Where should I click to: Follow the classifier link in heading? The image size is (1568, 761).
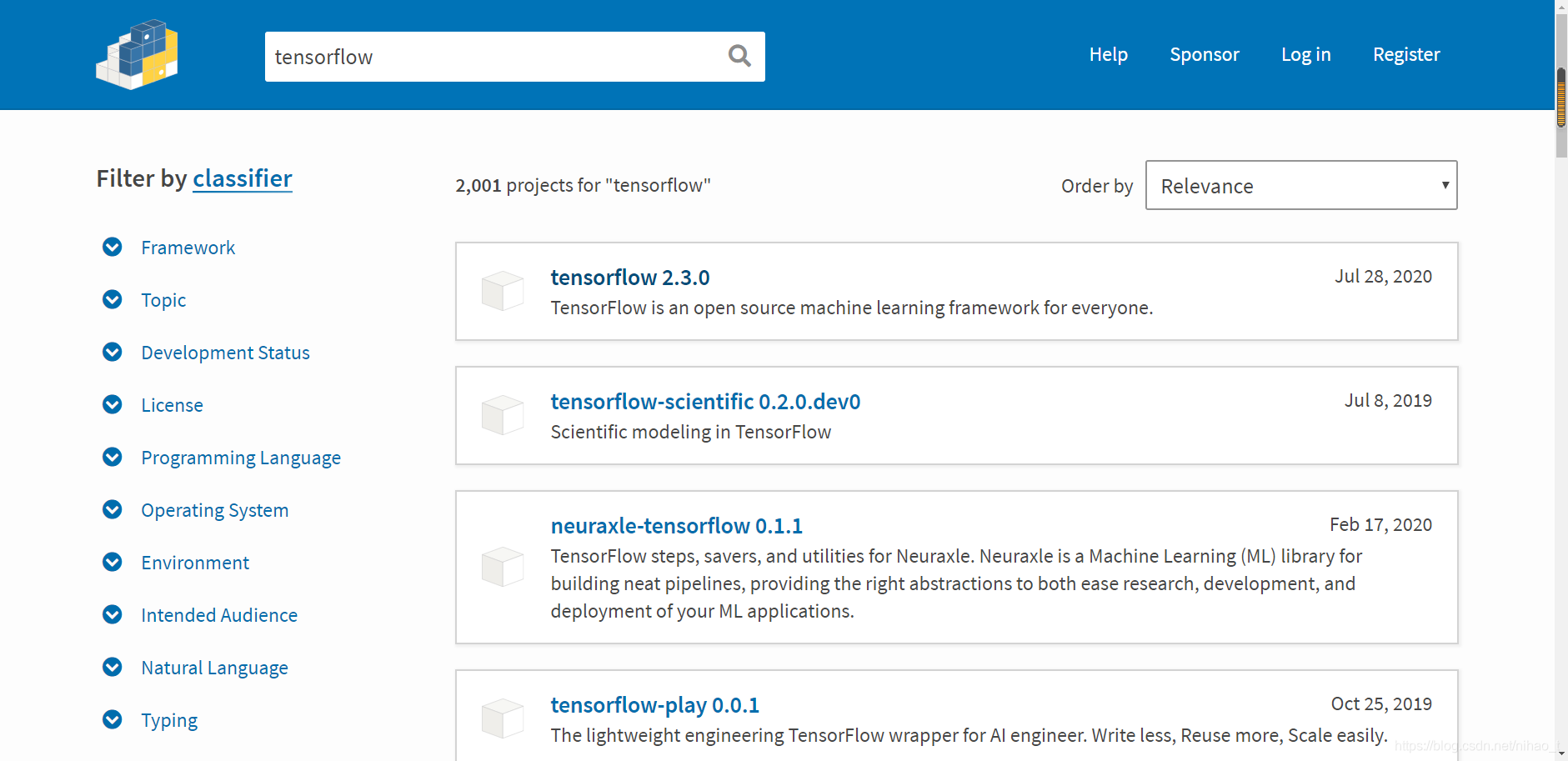pos(243,178)
